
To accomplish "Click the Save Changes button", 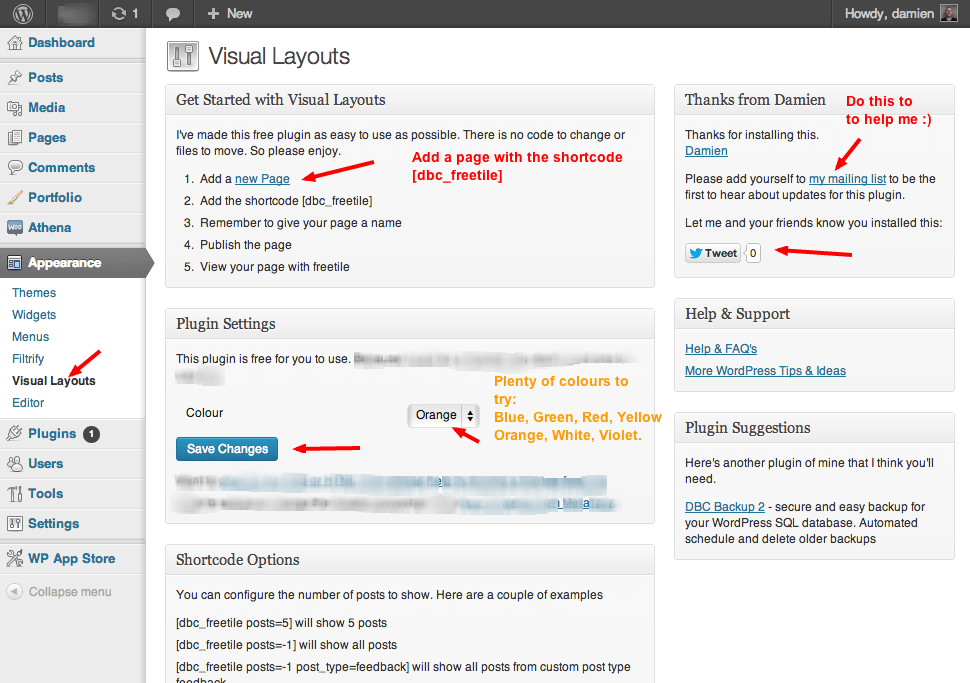I will coord(227,449).
